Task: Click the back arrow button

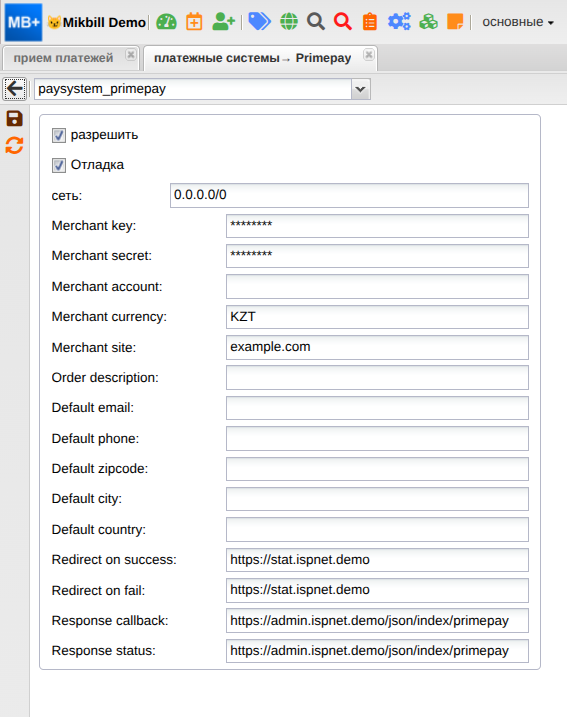Action: pos(15,89)
